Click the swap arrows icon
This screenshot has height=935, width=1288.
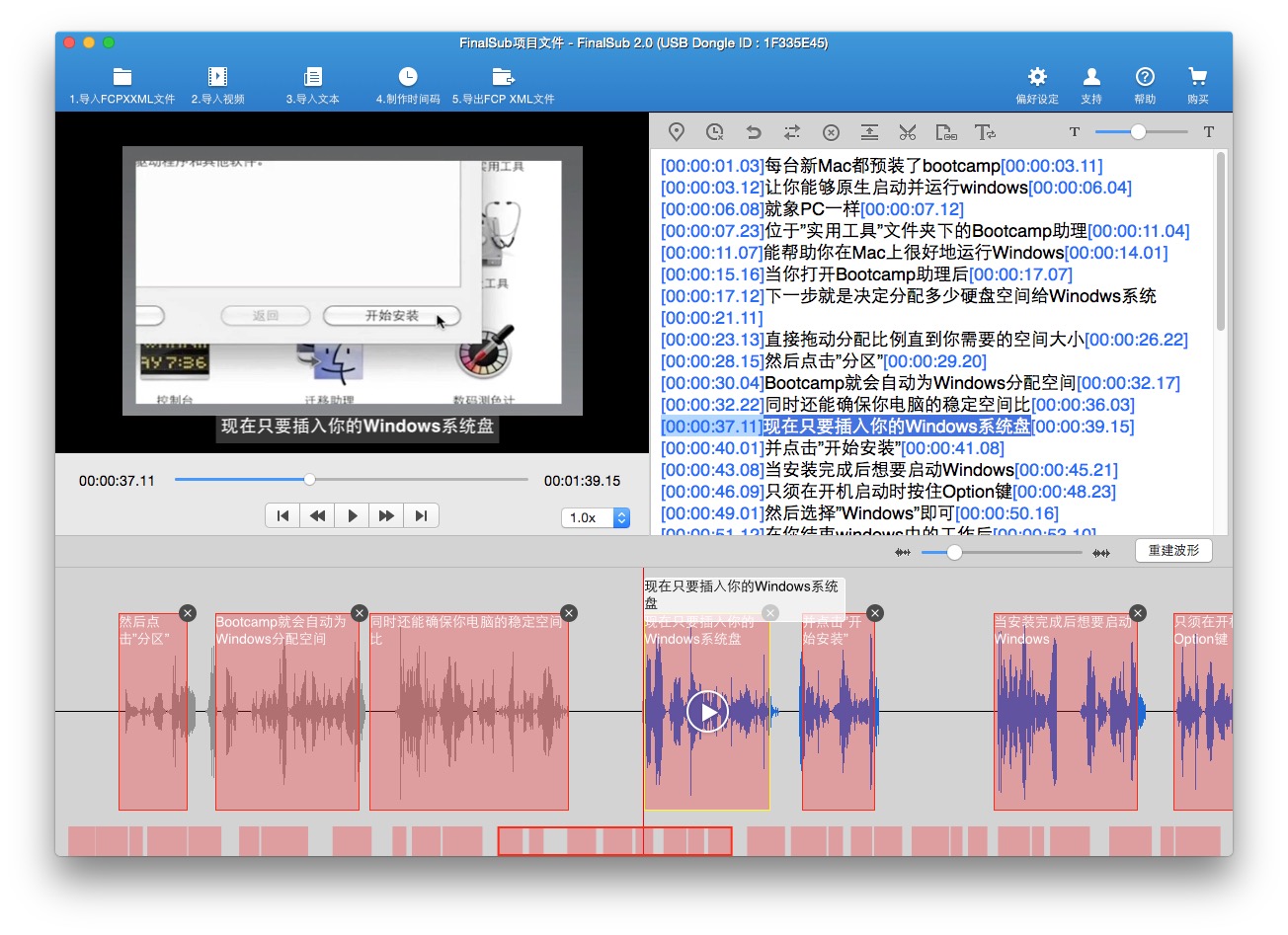(x=792, y=131)
